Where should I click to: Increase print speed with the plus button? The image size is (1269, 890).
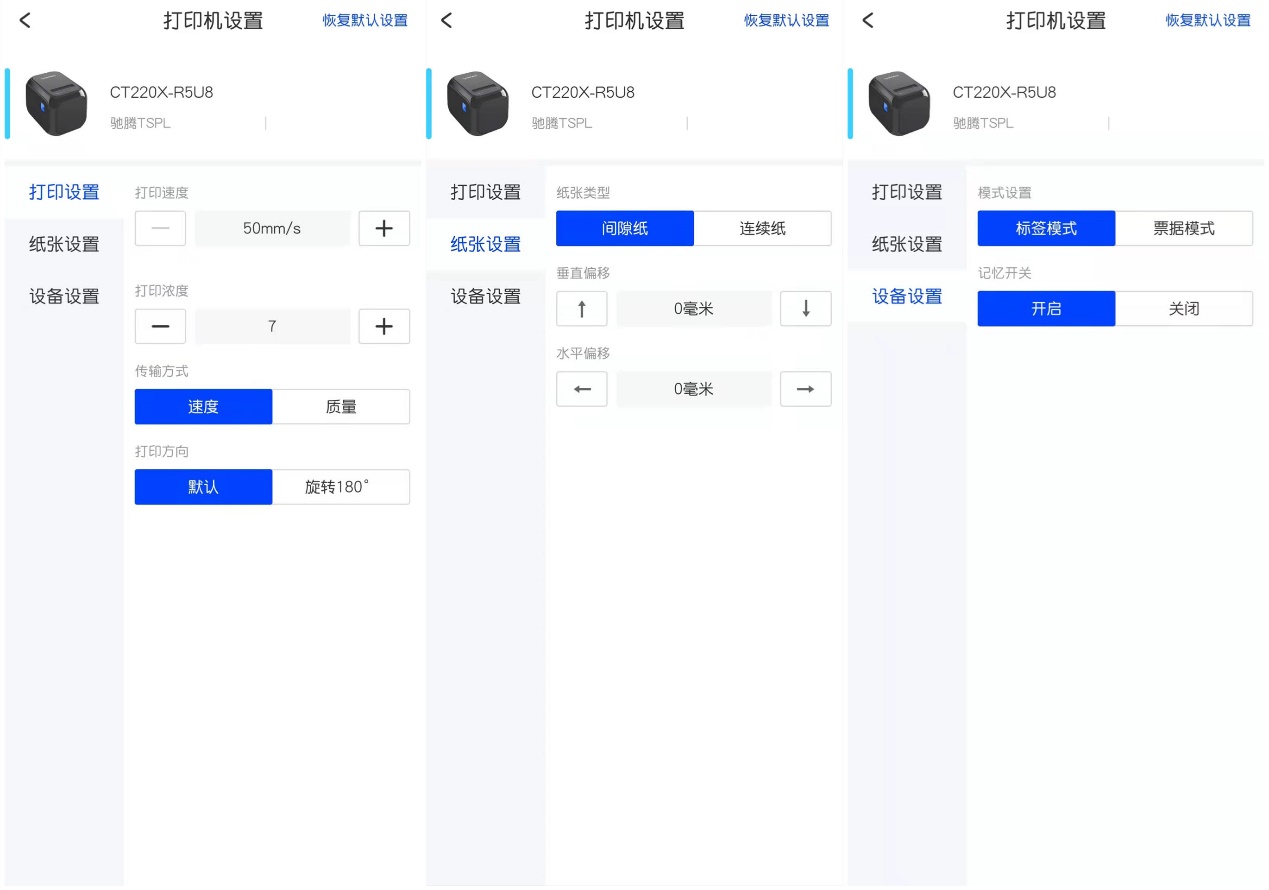click(x=384, y=228)
